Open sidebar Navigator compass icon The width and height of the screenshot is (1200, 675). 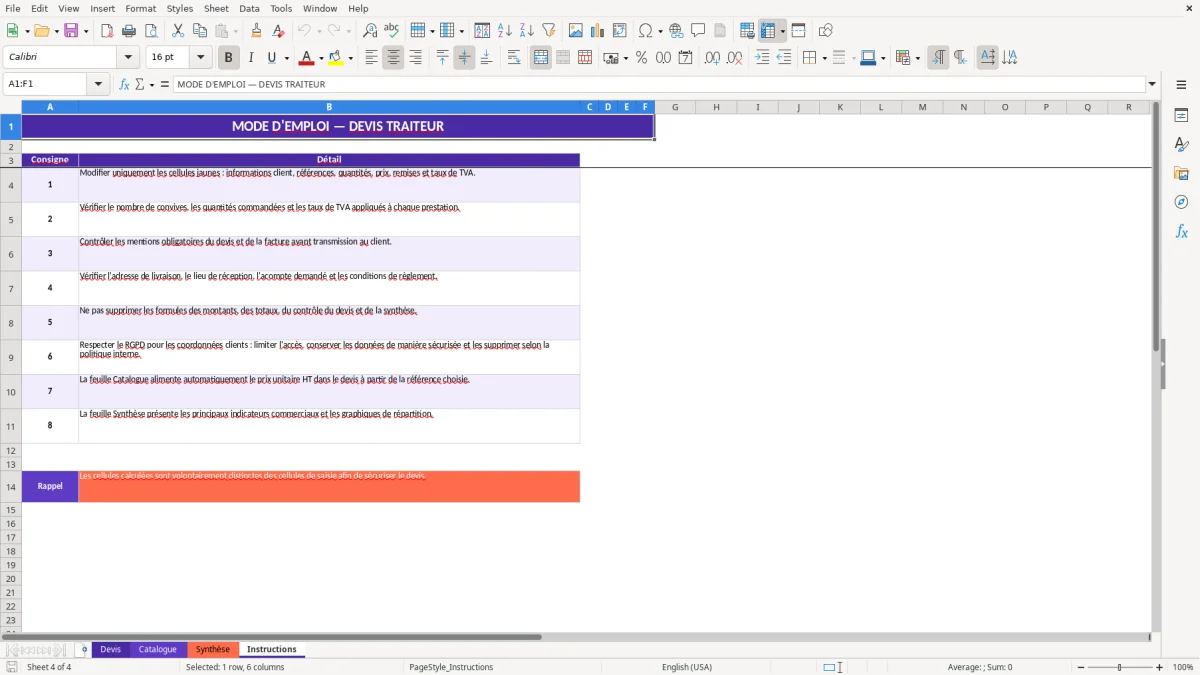click(1181, 203)
